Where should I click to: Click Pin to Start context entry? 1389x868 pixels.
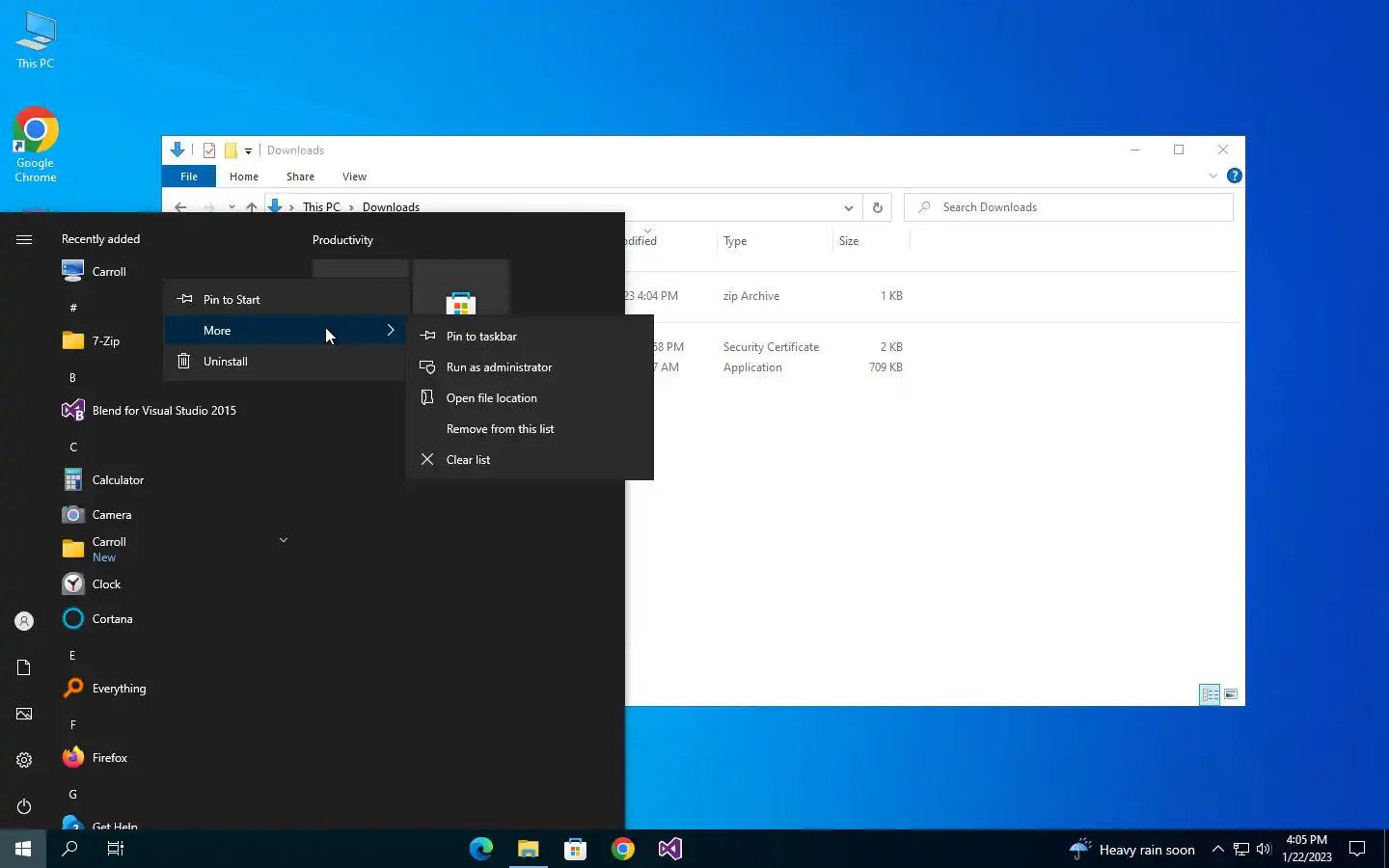coord(285,299)
